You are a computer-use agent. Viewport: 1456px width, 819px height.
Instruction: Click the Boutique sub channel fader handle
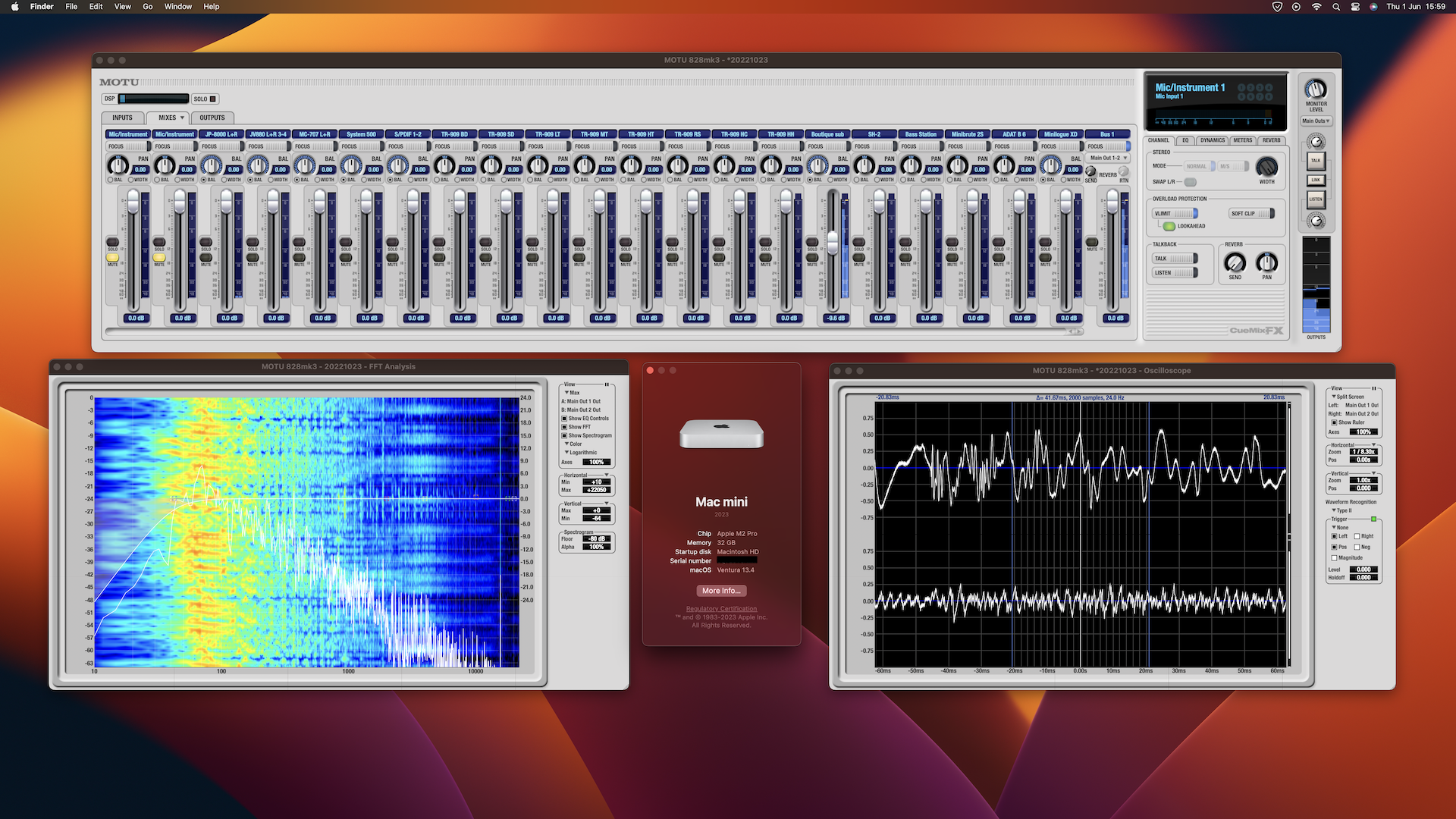point(833,243)
